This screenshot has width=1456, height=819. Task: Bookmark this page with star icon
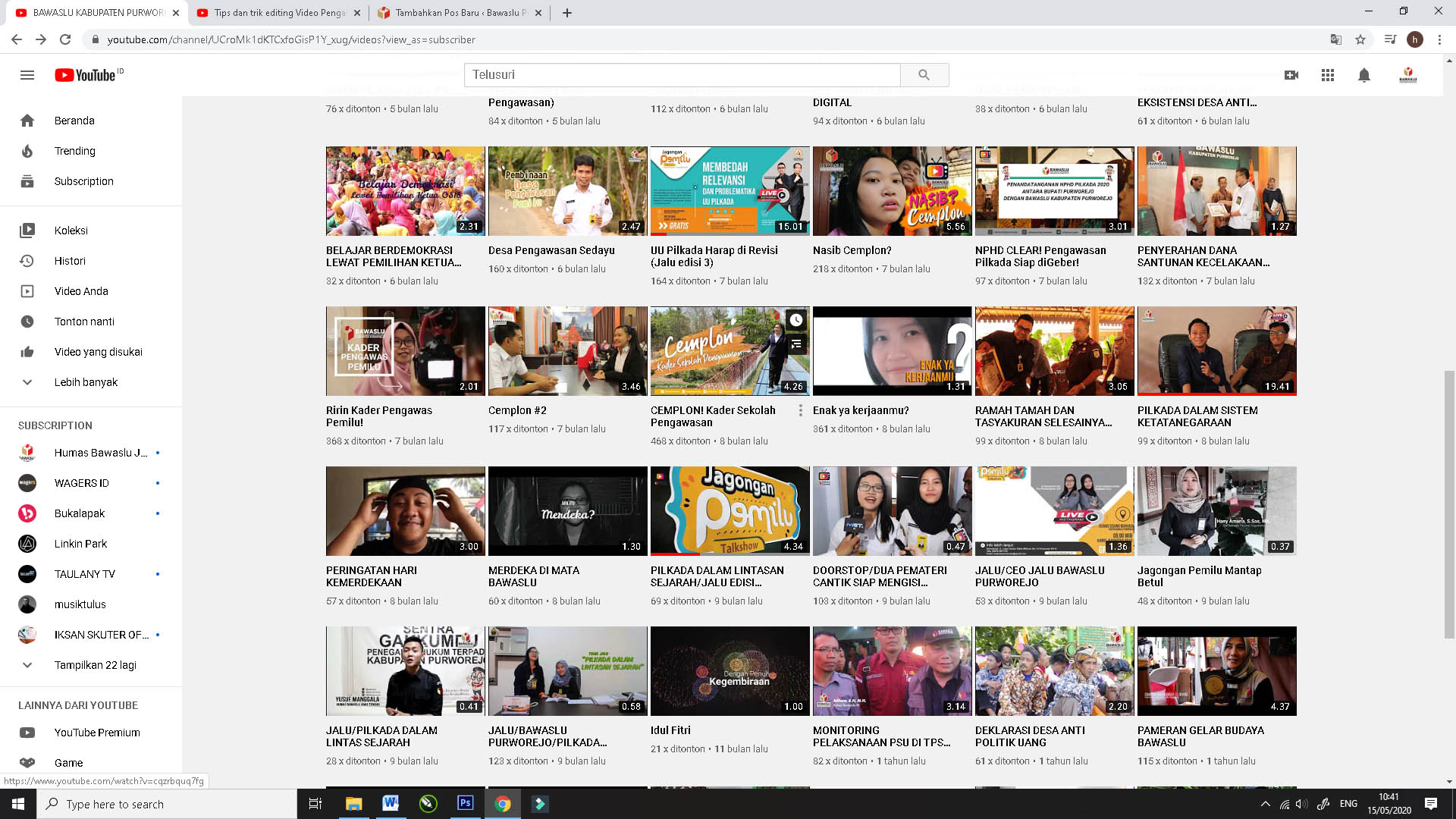click(x=1360, y=39)
